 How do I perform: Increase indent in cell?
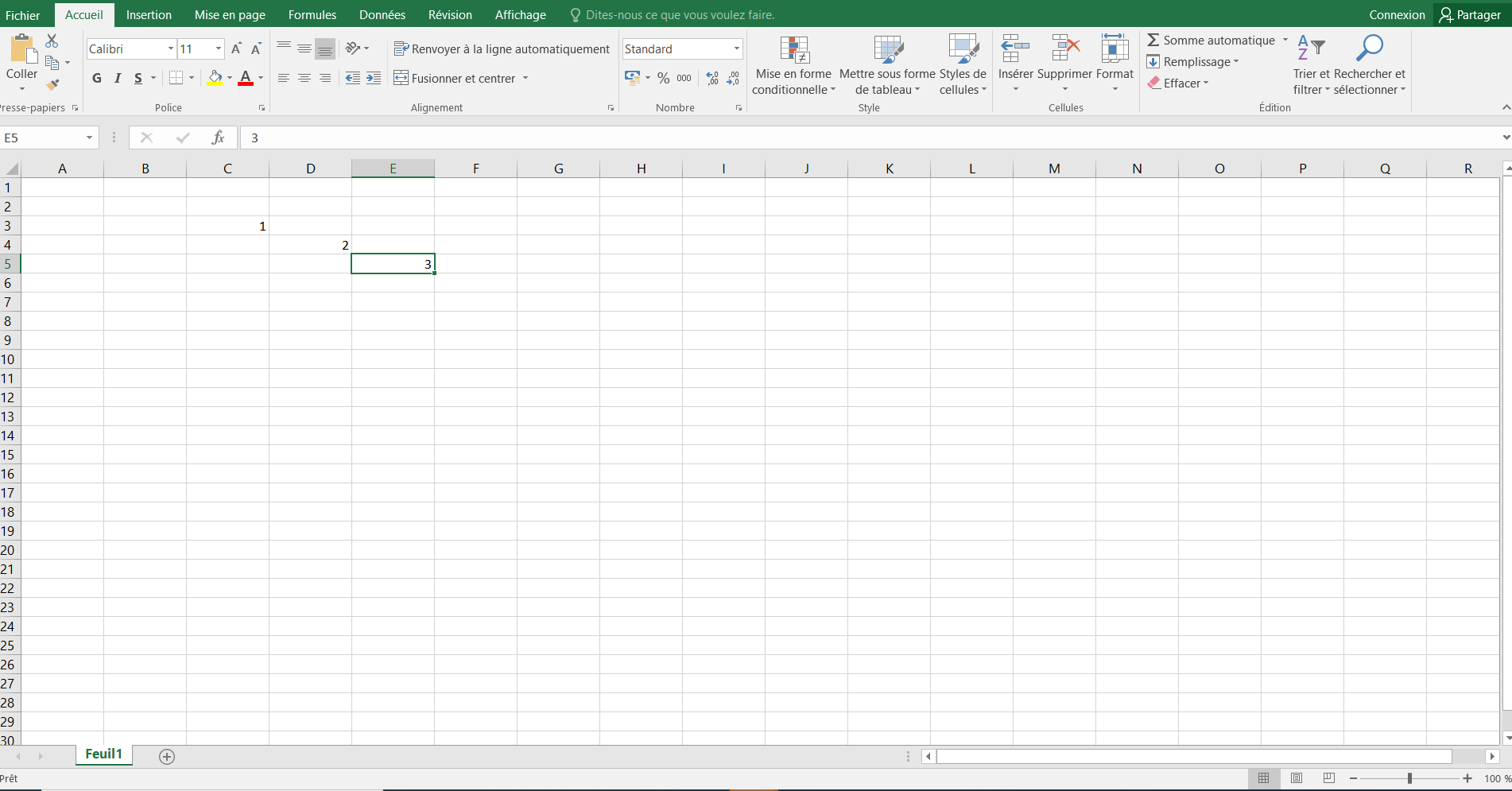tap(374, 78)
